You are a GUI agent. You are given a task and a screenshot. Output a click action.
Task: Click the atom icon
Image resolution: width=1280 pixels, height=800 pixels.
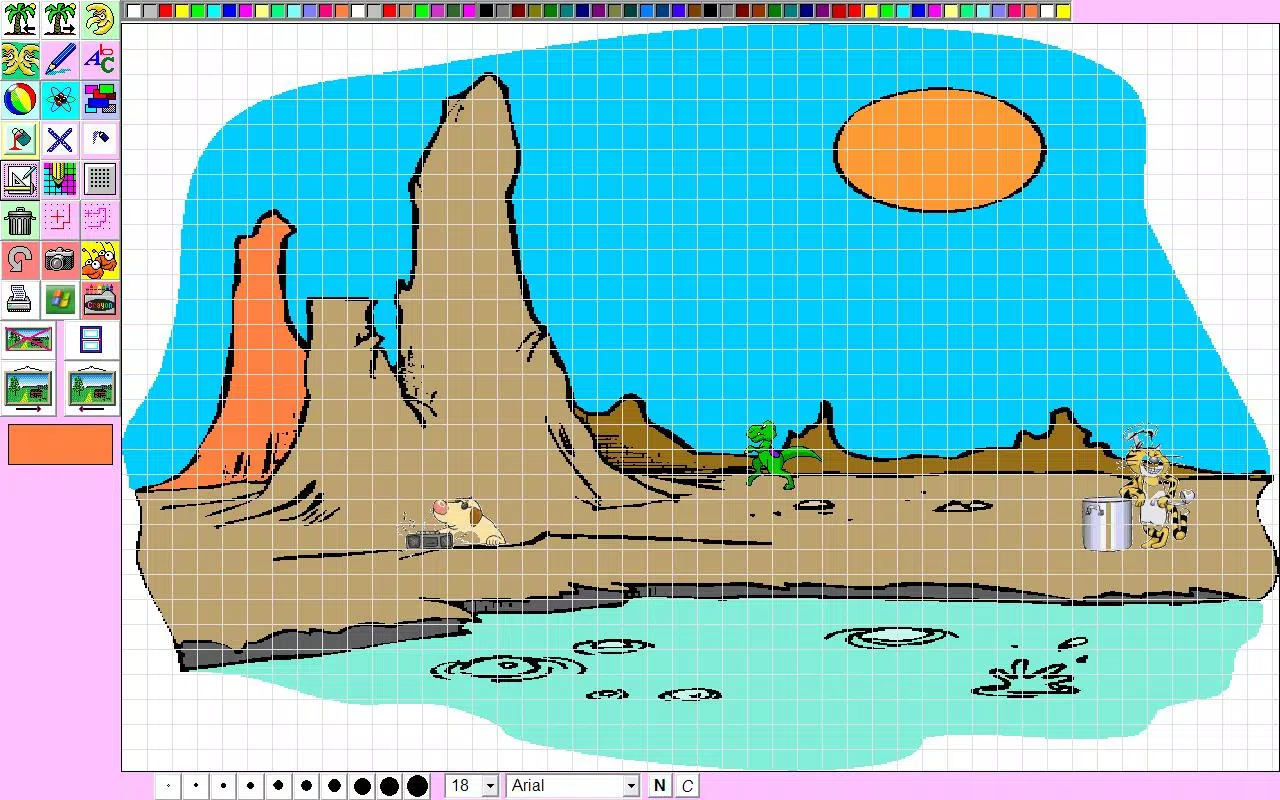pos(60,99)
